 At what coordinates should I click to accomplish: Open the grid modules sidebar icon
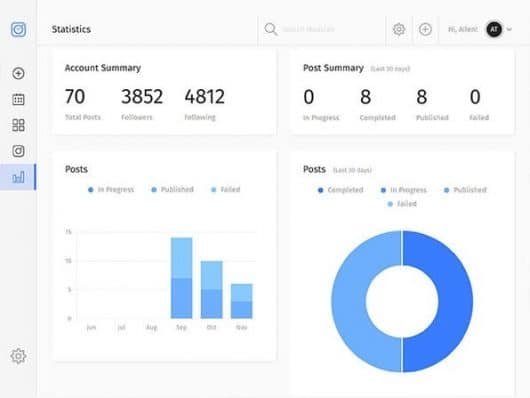[18, 125]
